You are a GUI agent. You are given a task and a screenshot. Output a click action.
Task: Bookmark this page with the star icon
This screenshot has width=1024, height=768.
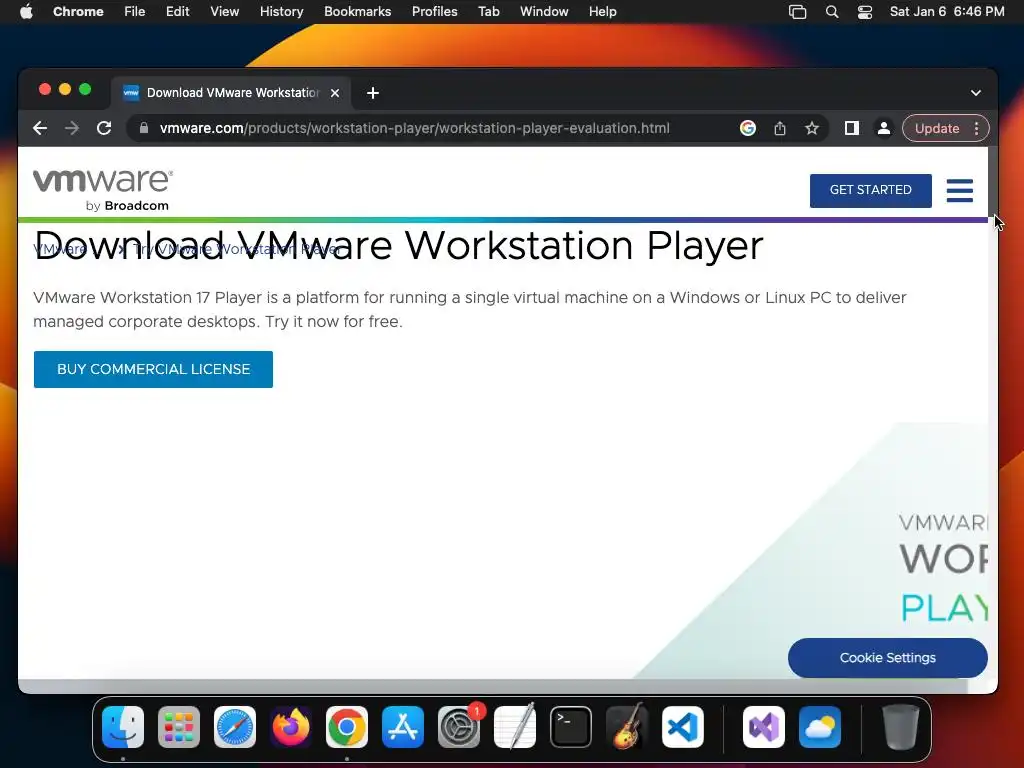click(x=812, y=128)
